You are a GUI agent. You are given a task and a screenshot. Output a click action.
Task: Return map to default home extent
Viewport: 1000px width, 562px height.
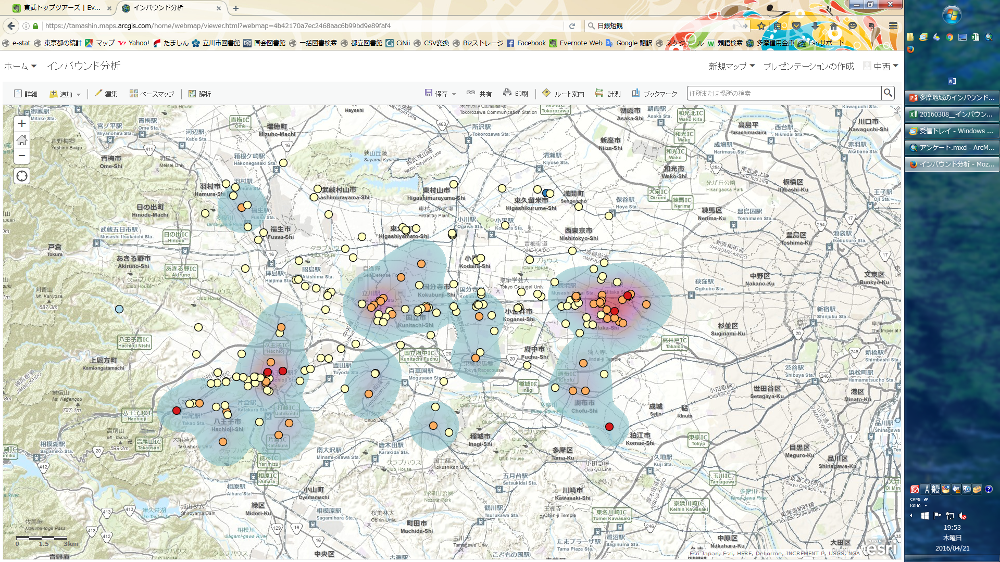(22, 139)
